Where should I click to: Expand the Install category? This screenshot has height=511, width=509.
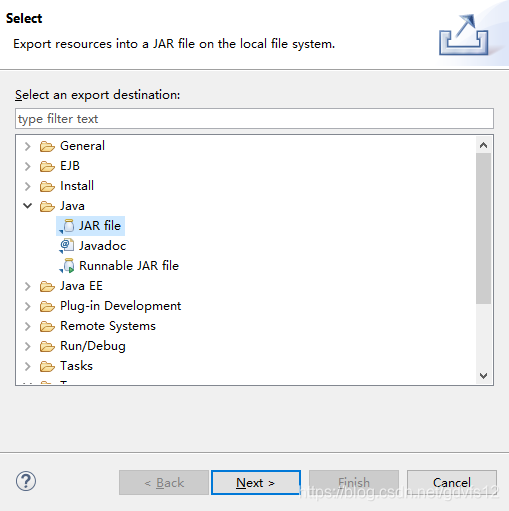click(x=28, y=186)
